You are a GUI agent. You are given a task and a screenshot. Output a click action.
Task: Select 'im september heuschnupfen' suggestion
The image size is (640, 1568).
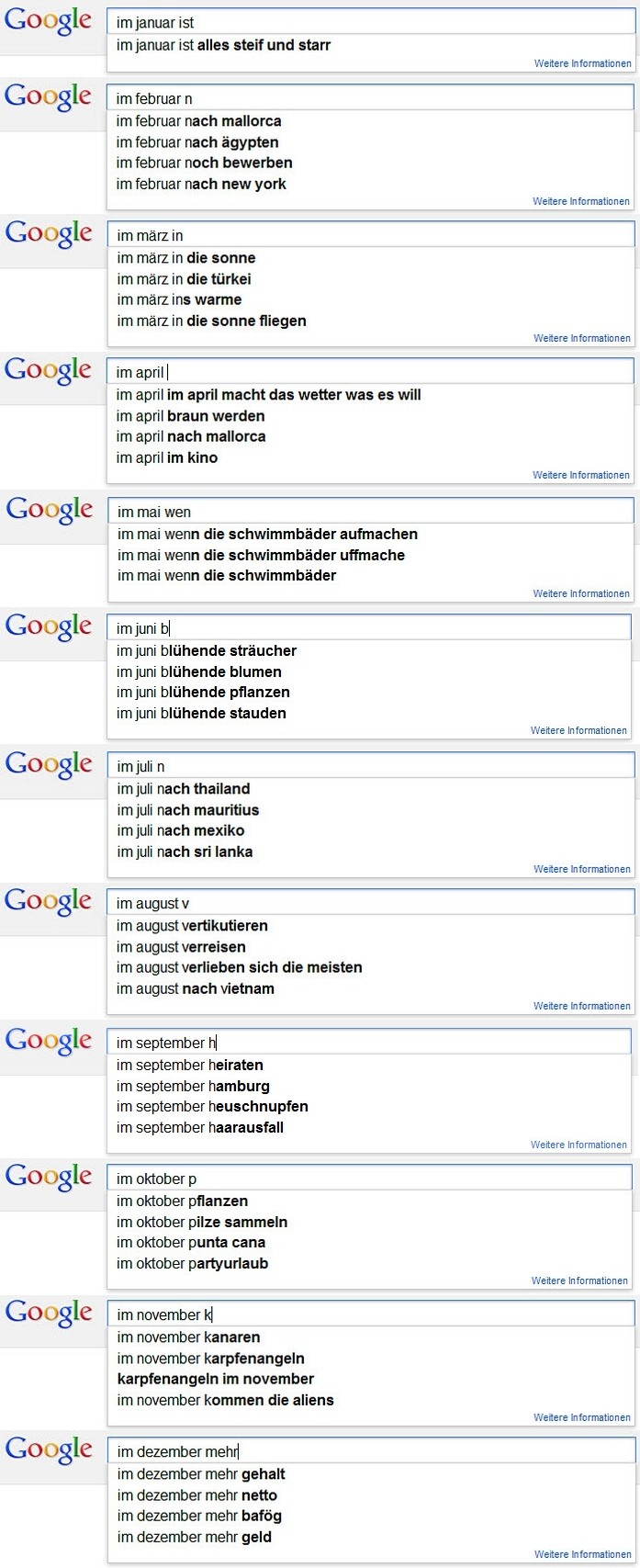click(x=212, y=1107)
